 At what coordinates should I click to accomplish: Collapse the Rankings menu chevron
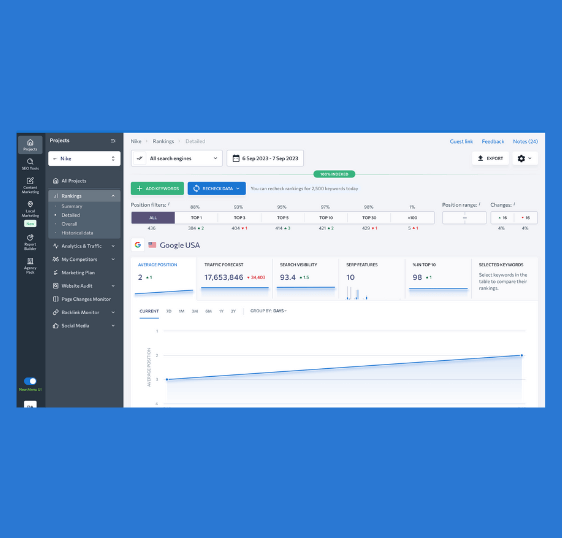pyautogui.click(x=113, y=196)
